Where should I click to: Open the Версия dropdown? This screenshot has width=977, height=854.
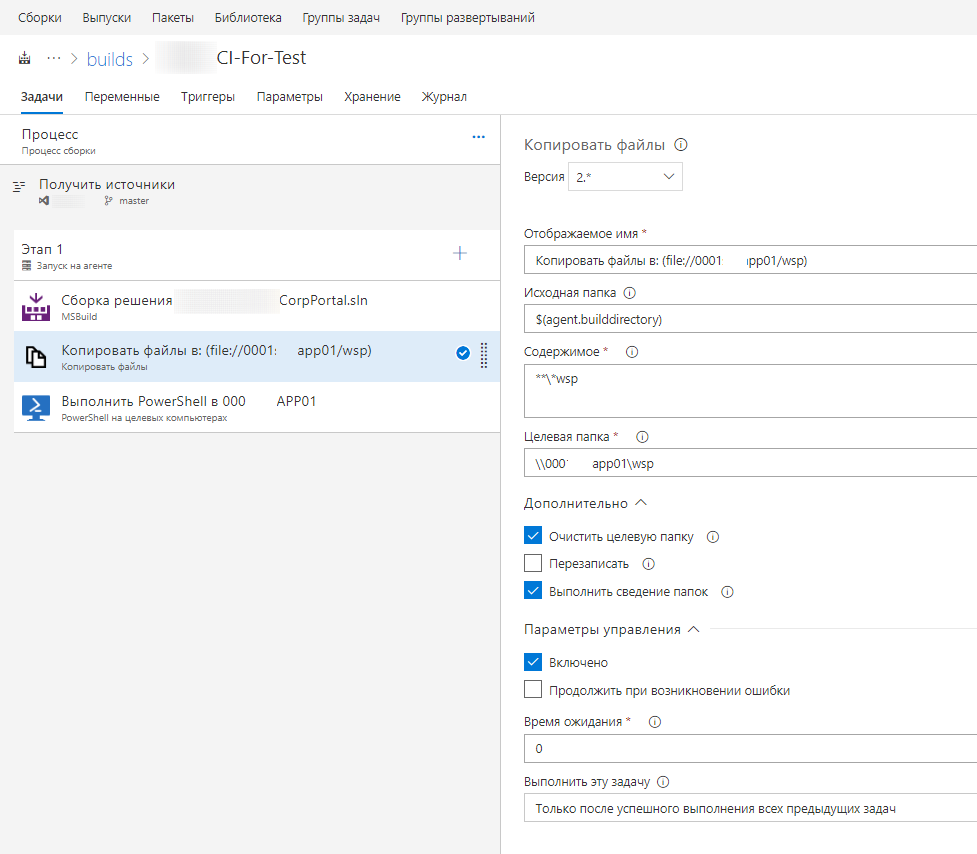click(x=625, y=177)
